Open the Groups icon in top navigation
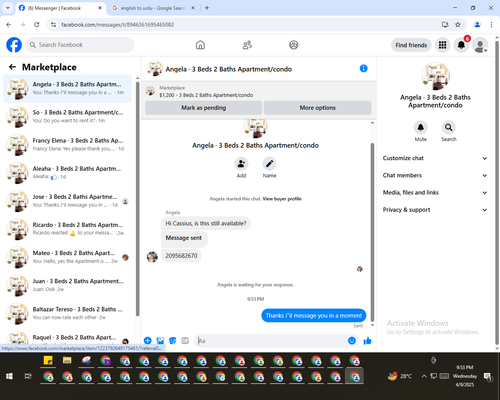 (294, 45)
